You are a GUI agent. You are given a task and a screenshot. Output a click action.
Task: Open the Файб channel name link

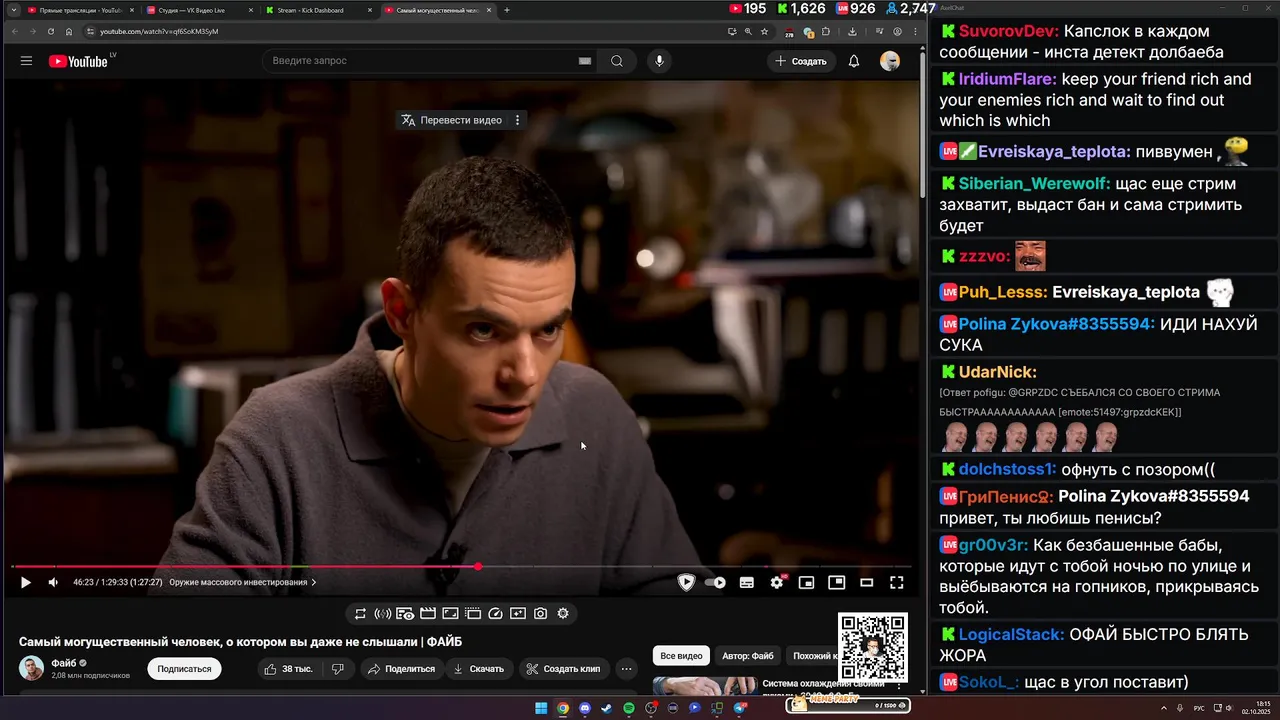coord(63,663)
